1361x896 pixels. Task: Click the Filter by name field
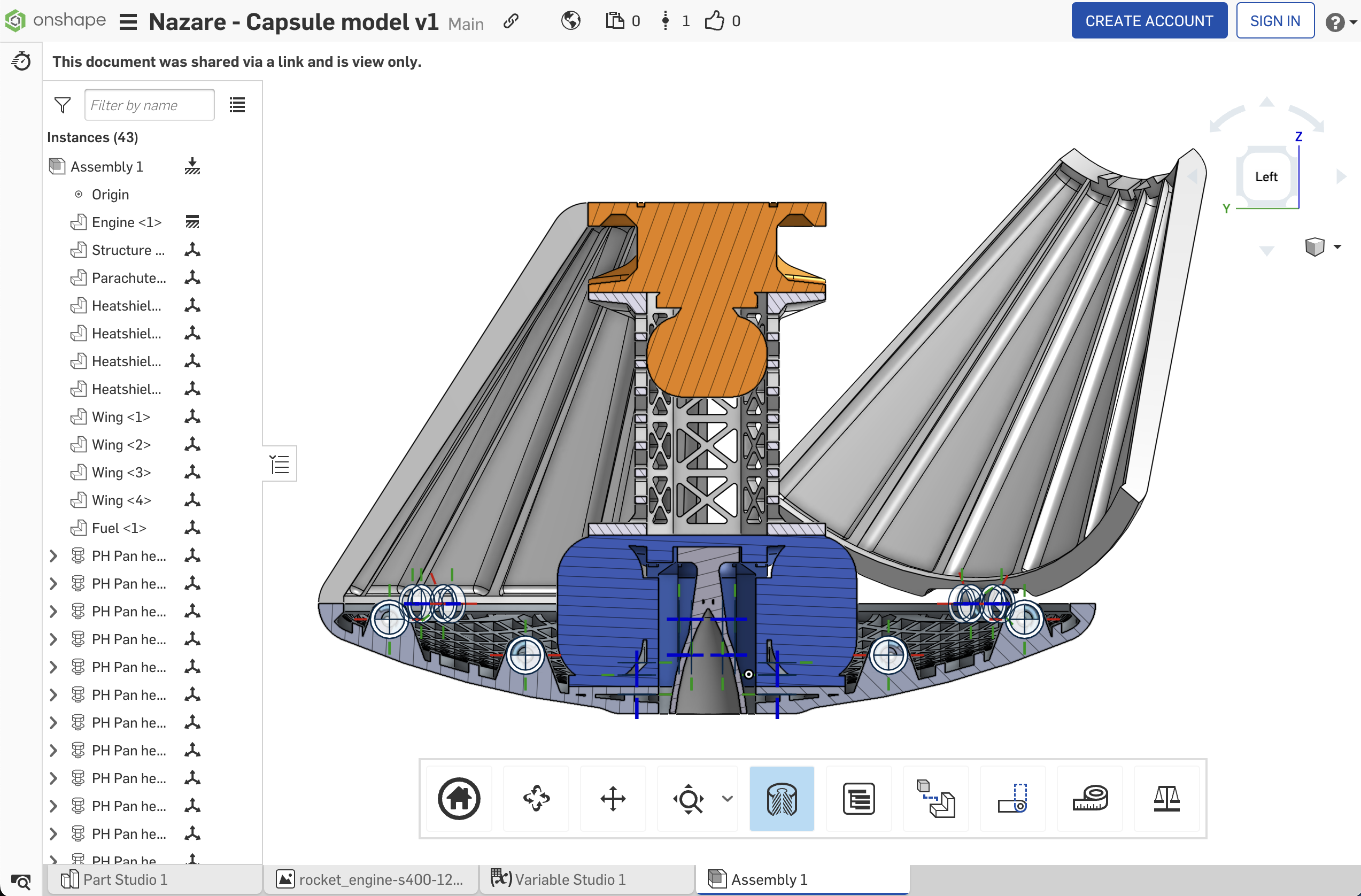pos(149,105)
